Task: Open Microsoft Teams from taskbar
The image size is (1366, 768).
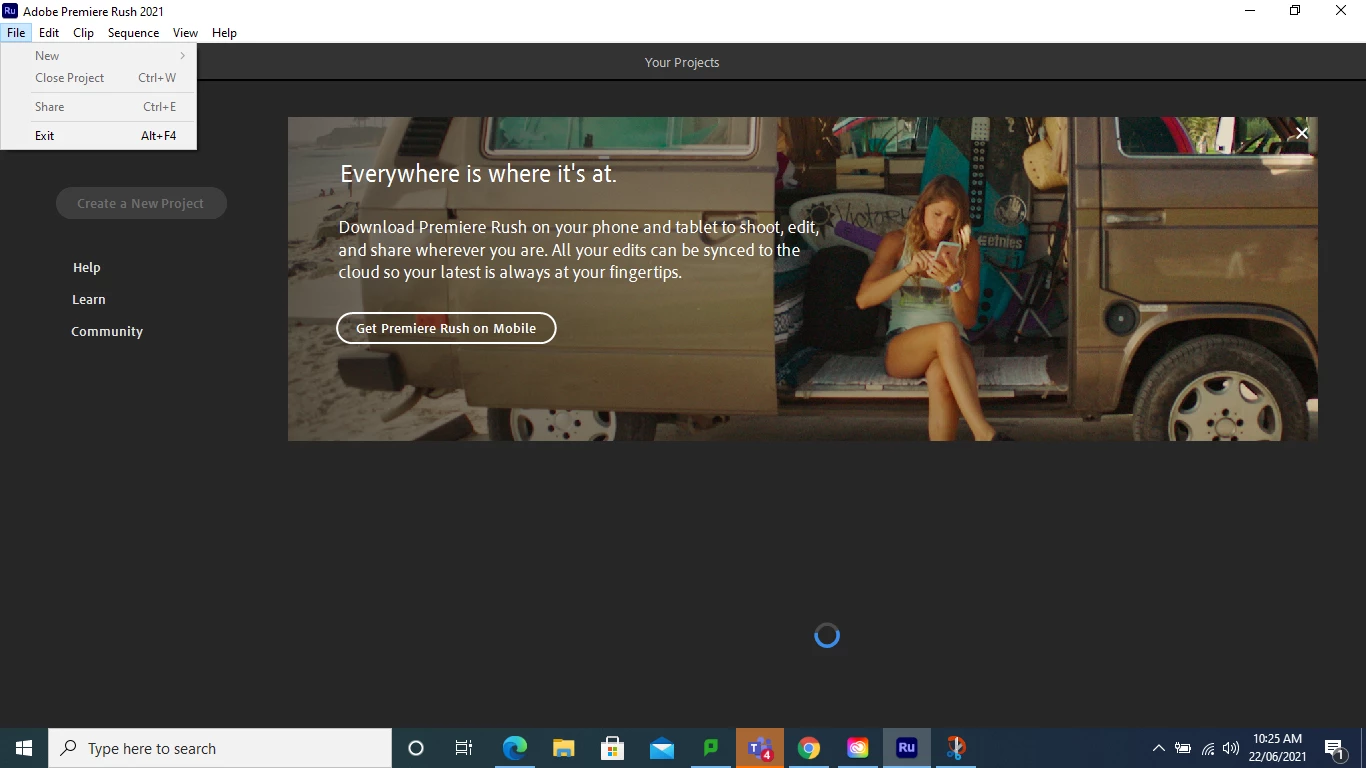Action: [x=760, y=748]
